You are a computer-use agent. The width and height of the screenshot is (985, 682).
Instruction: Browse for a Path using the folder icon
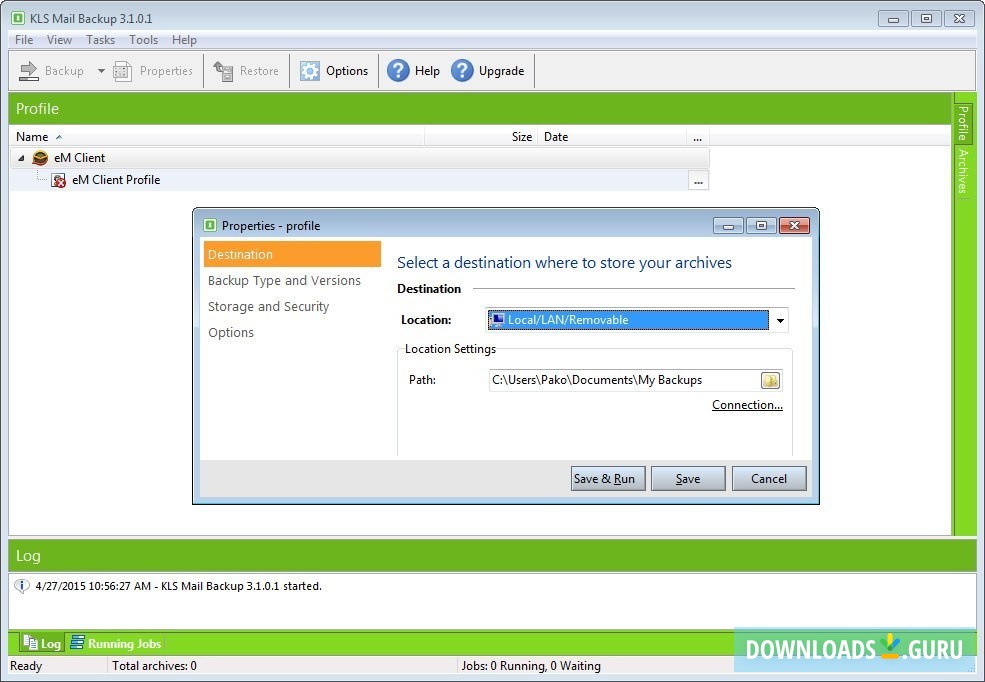click(770, 379)
